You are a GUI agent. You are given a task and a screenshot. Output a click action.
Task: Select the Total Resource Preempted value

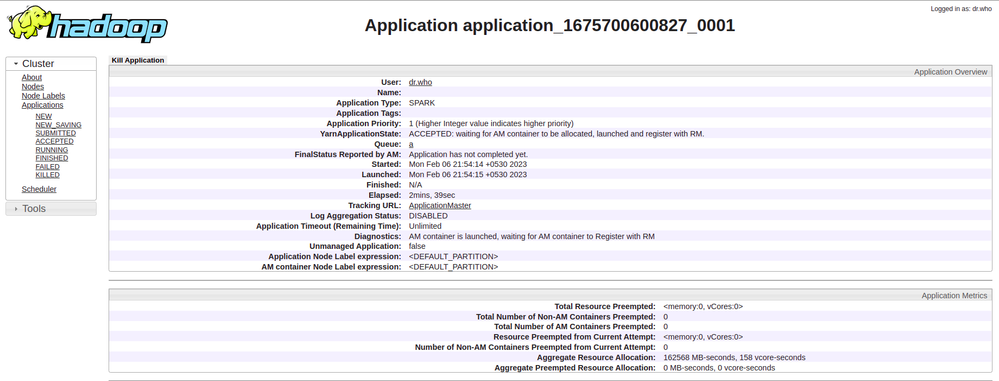pos(703,306)
